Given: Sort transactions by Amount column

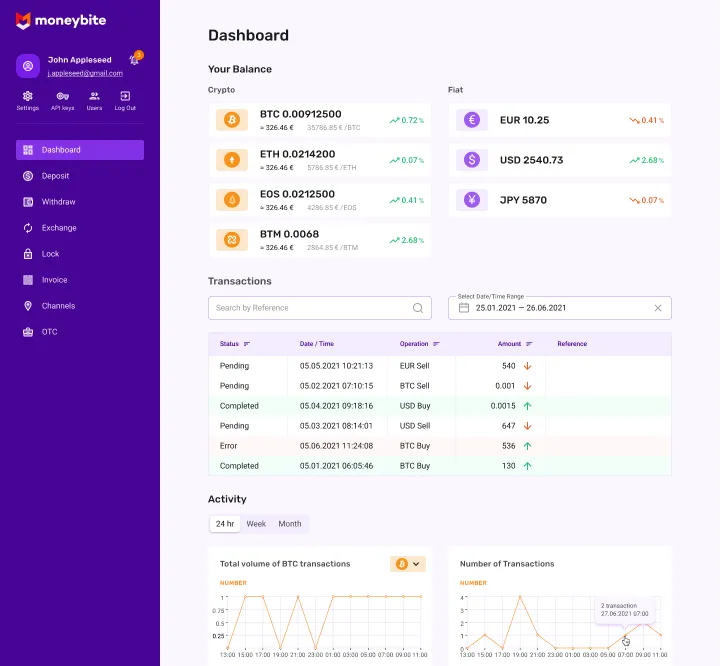Looking at the screenshot, I should 527,344.
